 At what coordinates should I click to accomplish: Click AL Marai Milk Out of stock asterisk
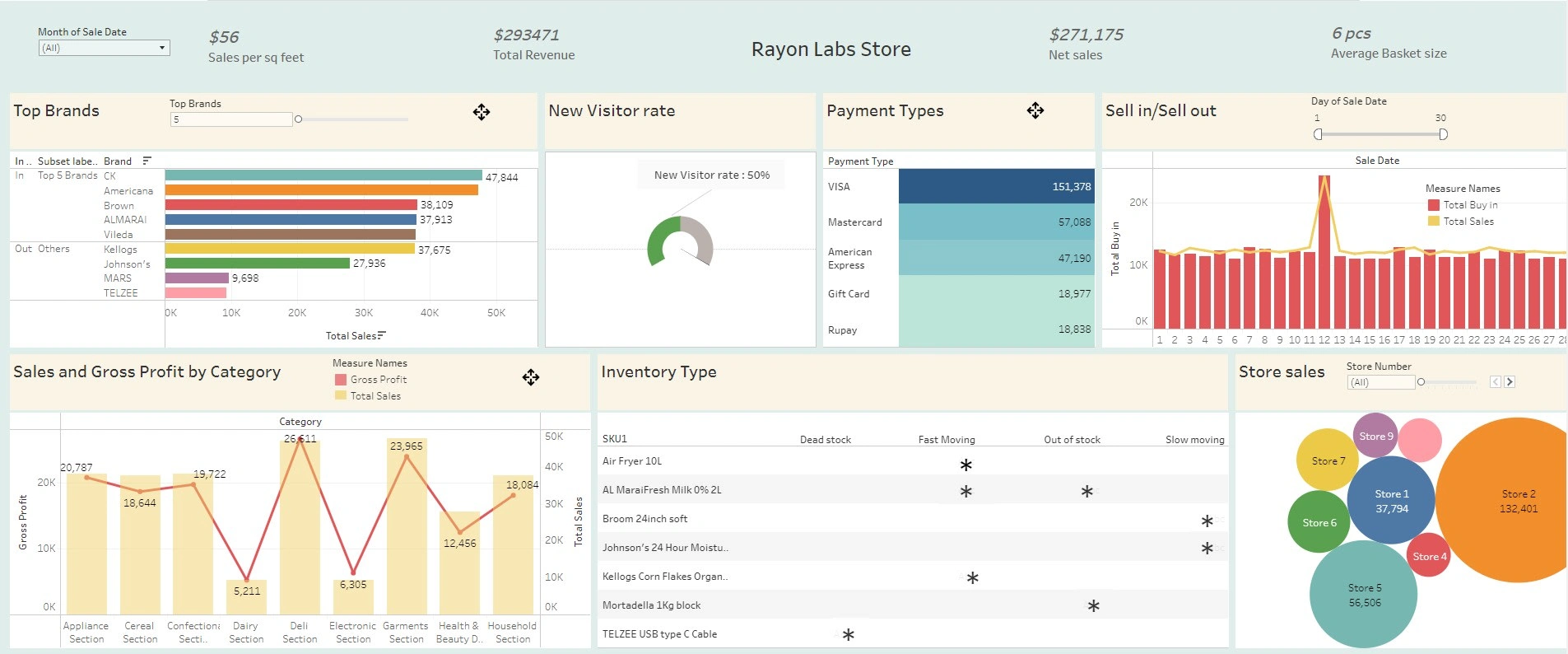point(1087,491)
